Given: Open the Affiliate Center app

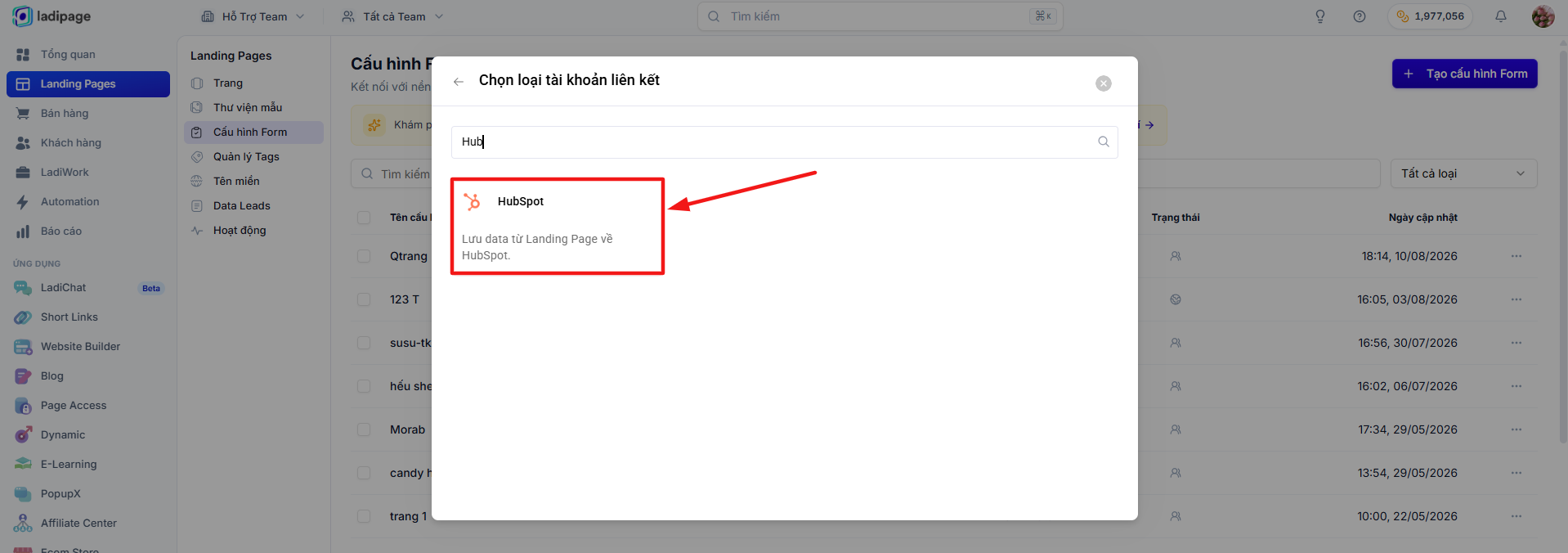Looking at the screenshot, I should [88, 523].
